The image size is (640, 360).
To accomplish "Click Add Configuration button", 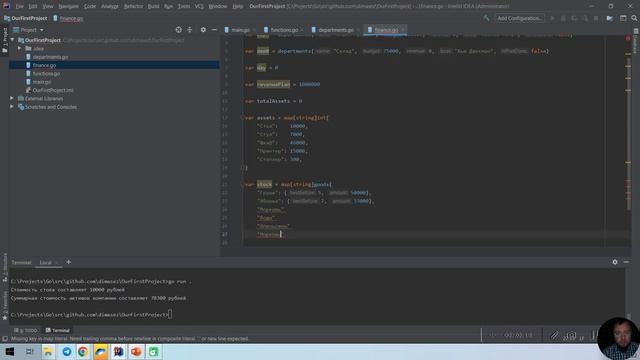I will click(x=519, y=18).
